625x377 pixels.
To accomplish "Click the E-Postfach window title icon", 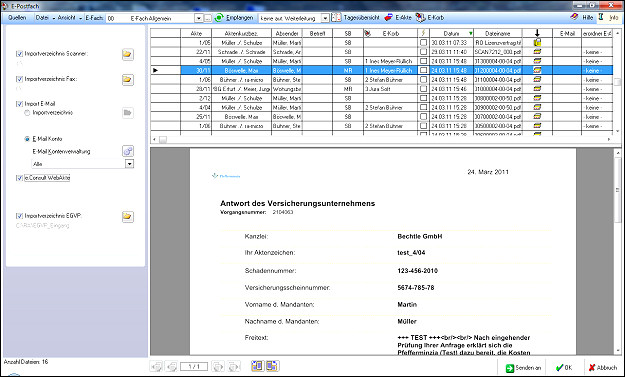I will tap(5, 6).
